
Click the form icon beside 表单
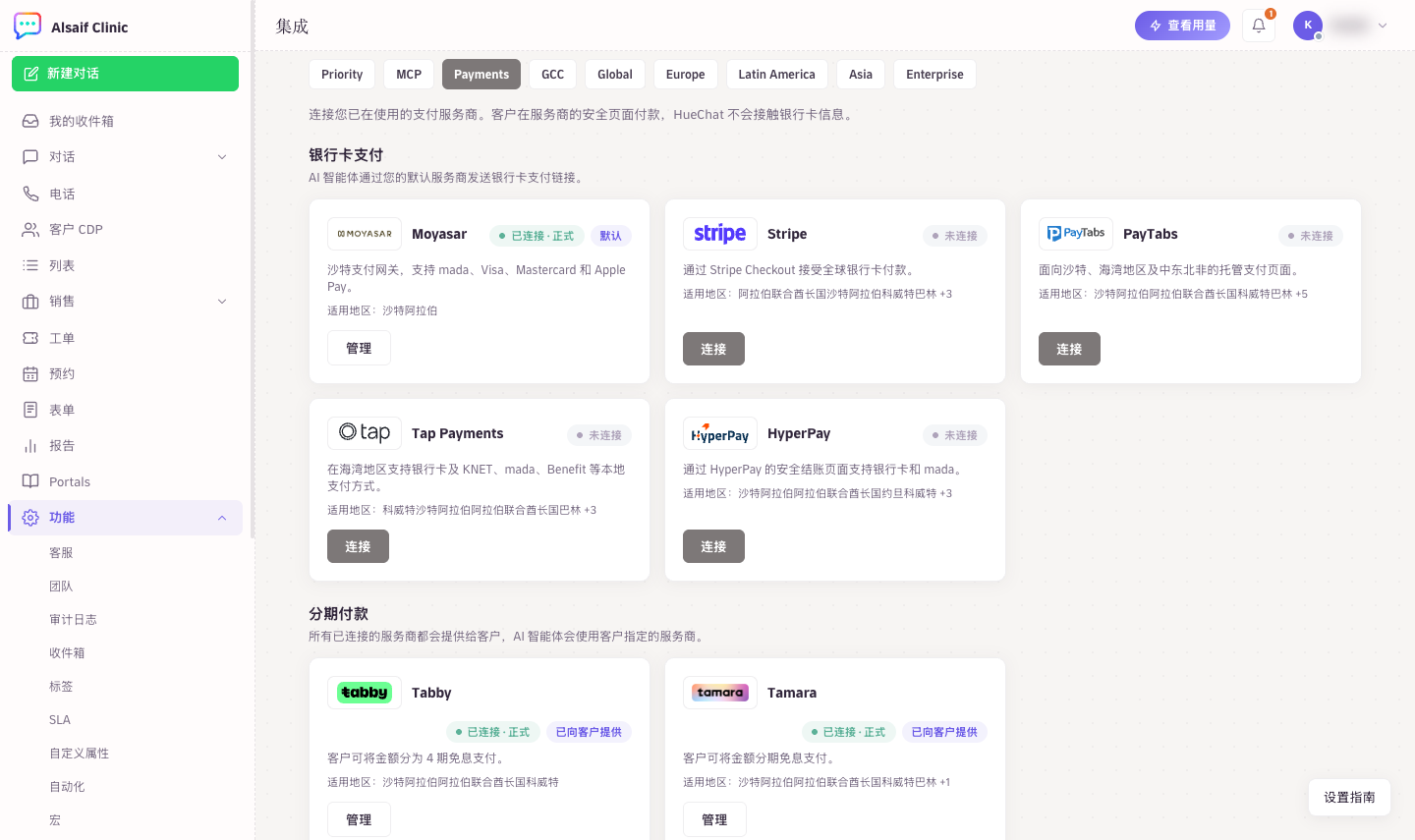[x=30, y=410]
